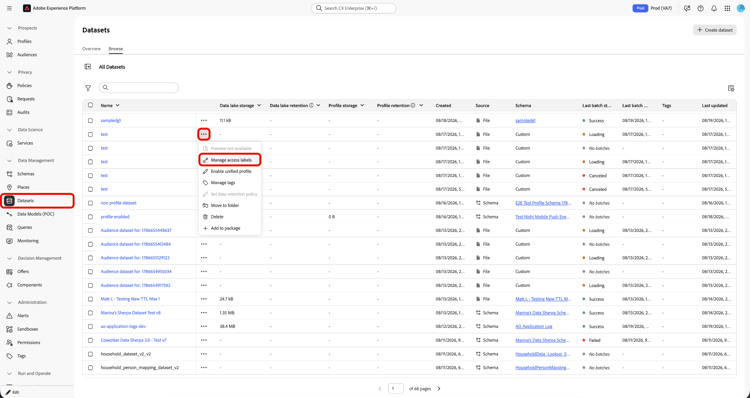Collapse the Decision Management sidebar section

point(9,258)
